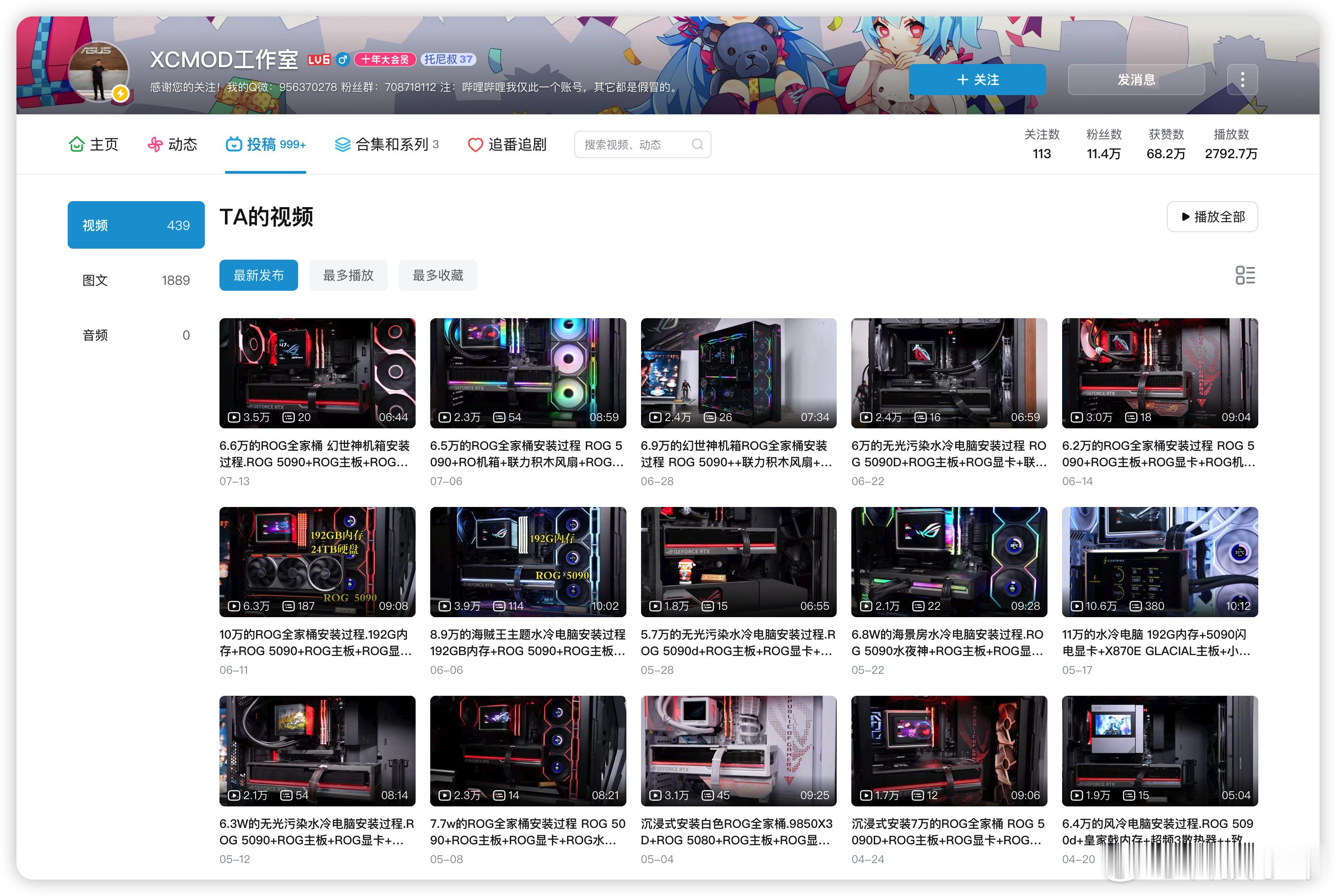Sort videos by 最多收藏
The image size is (1336, 896).
click(x=438, y=275)
